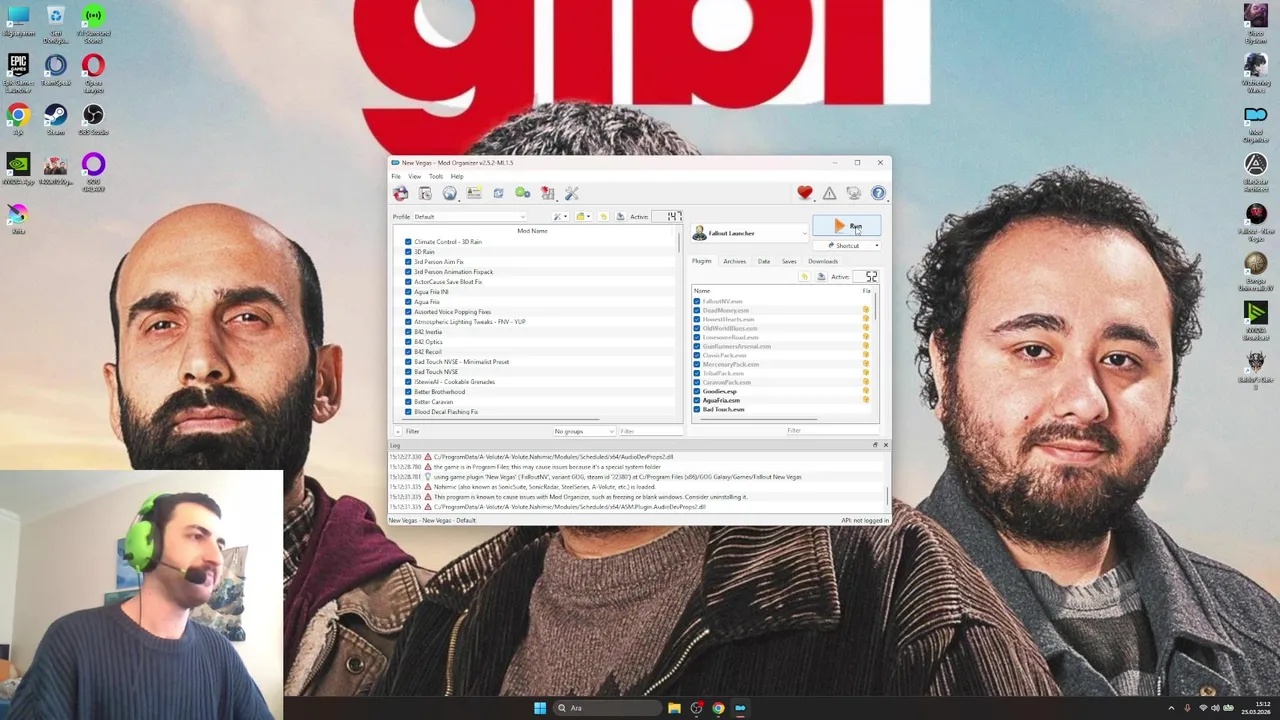The width and height of the screenshot is (1280, 720).
Task: Click the Run button
Action: coord(847,228)
